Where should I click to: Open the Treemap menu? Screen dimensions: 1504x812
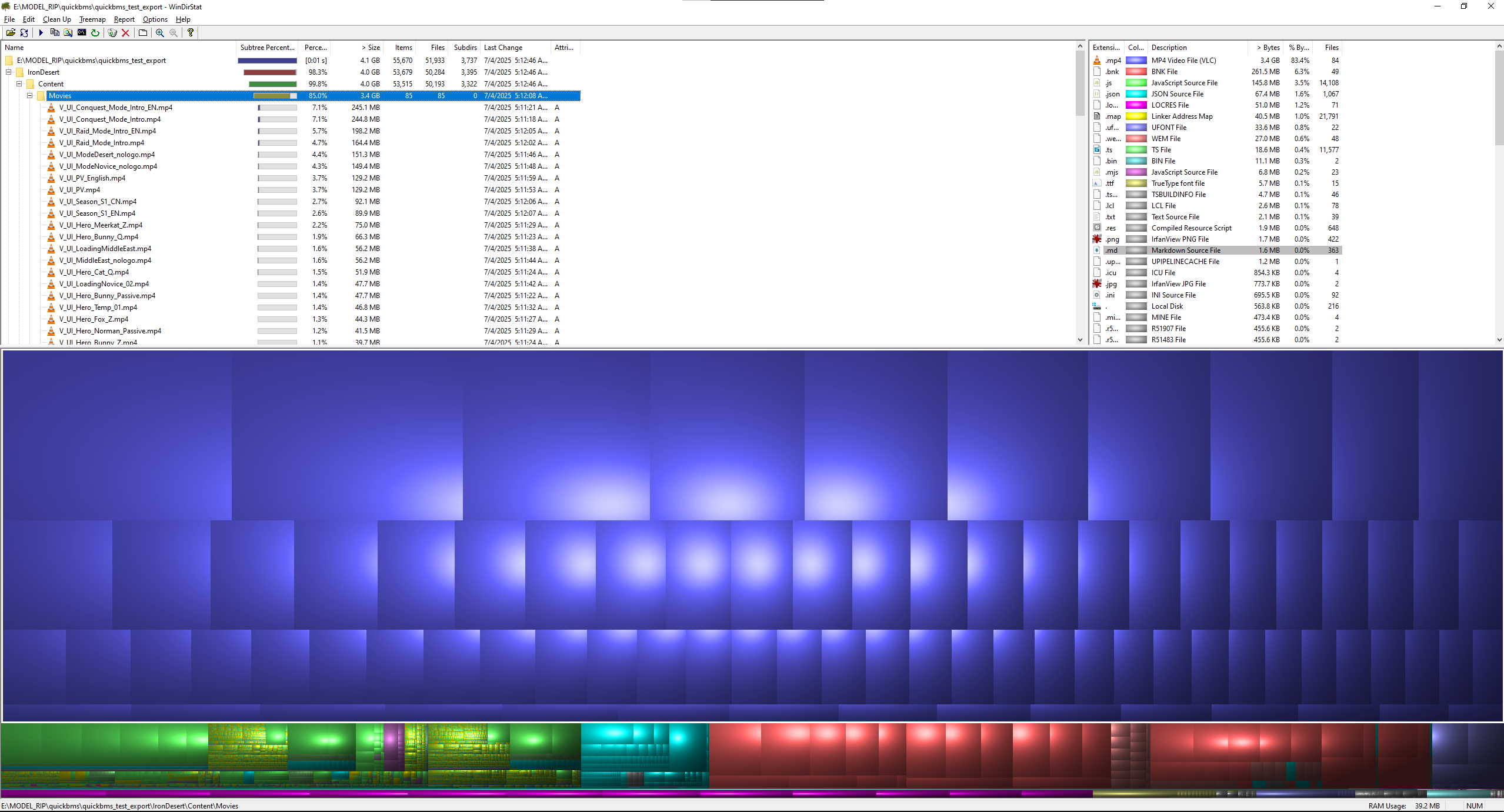[x=92, y=19]
